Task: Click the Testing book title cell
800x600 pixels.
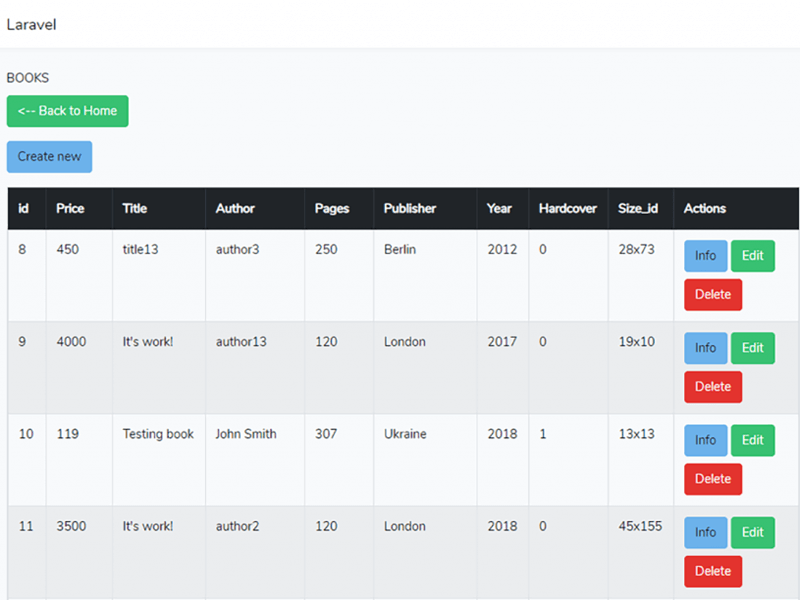Action: click(x=158, y=434)
